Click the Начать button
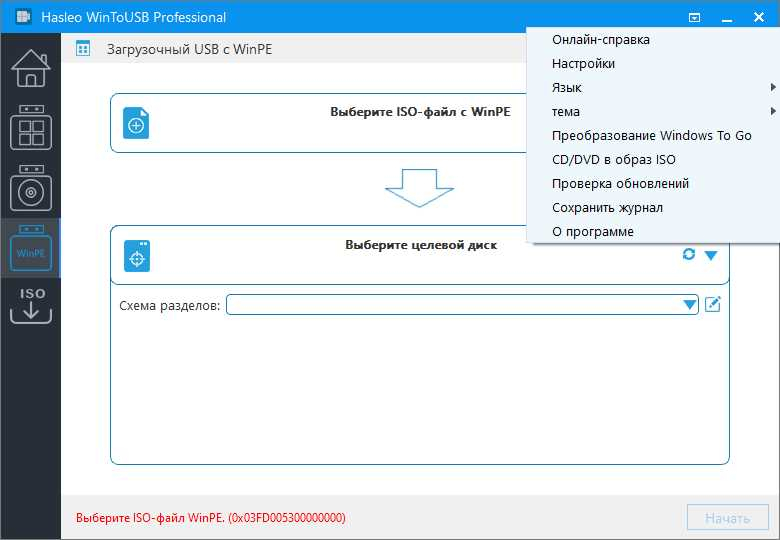Image resolution: width=780 pixels, height=540 pixels. (x=727, y=518)
